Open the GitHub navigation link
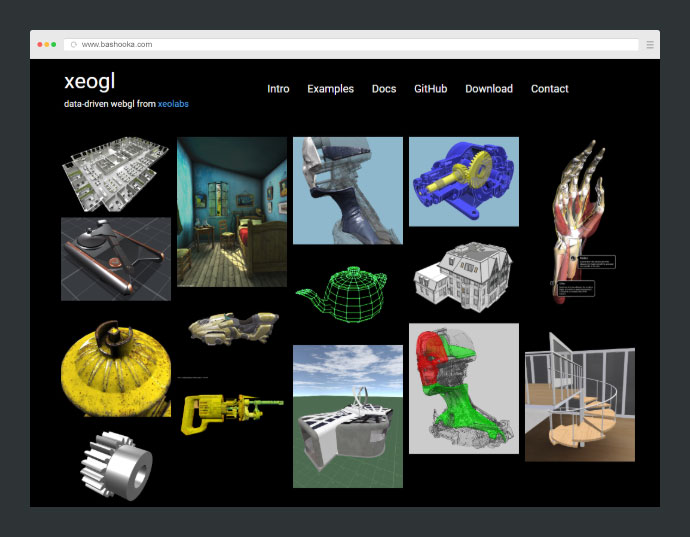690x537 pixels. pos(430,89)
